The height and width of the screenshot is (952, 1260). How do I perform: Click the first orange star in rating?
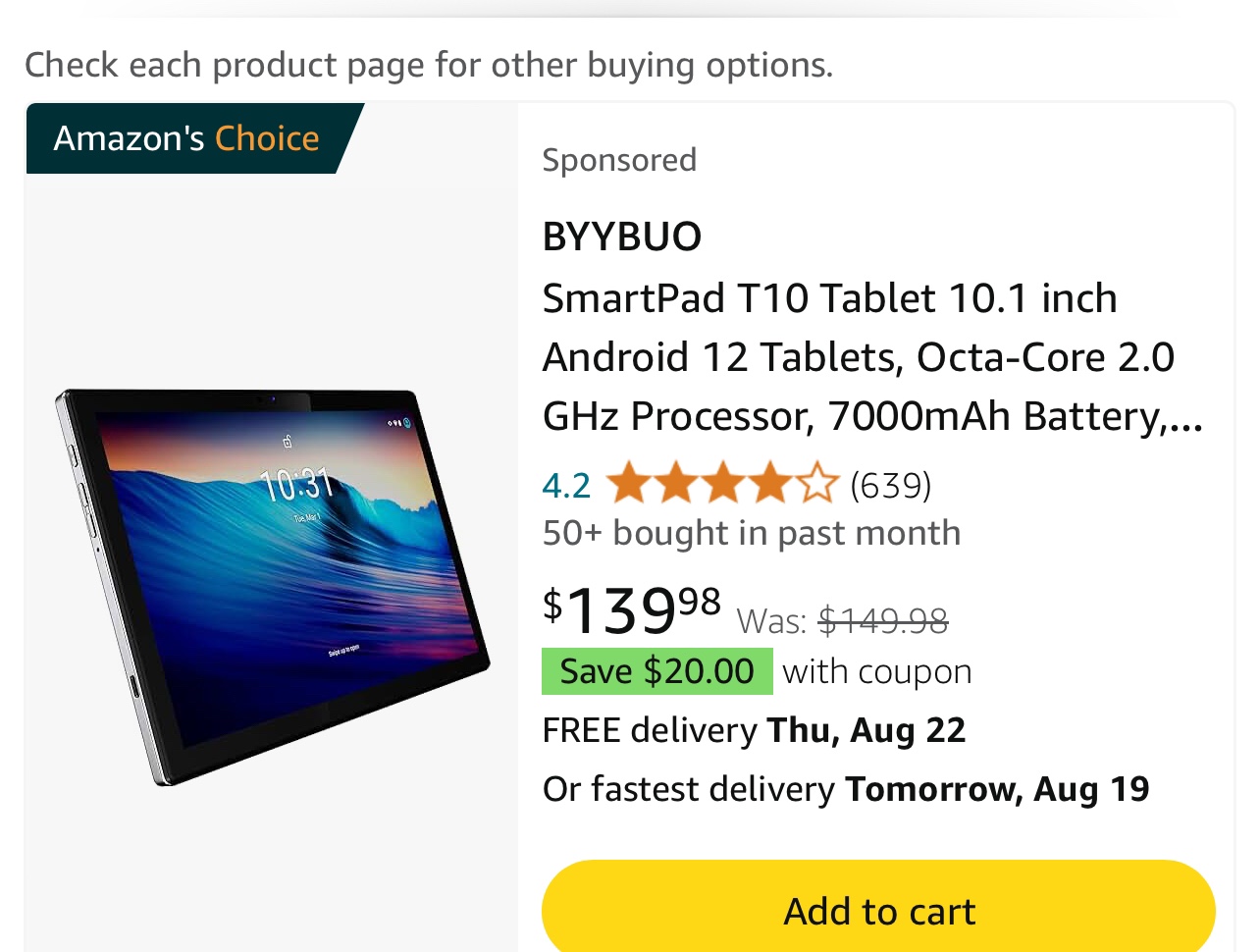628,482
